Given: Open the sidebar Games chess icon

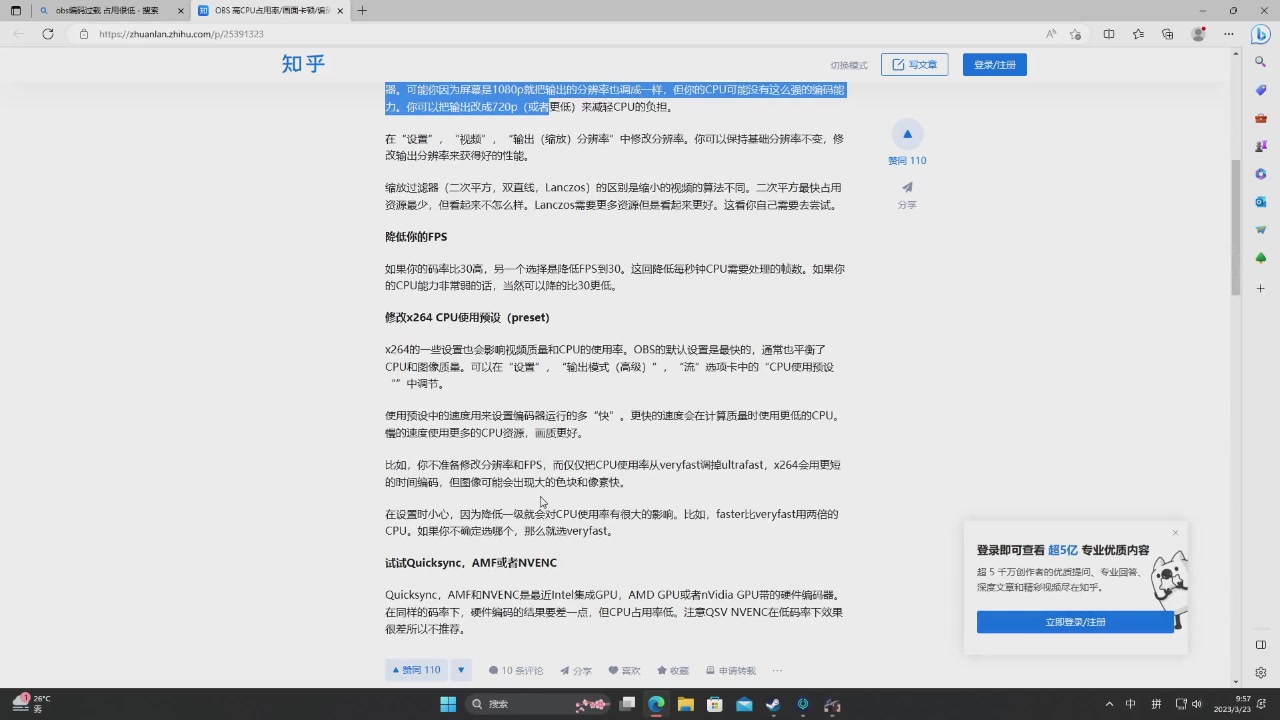Looking at the screenshot, I should tap(1261, 146).
